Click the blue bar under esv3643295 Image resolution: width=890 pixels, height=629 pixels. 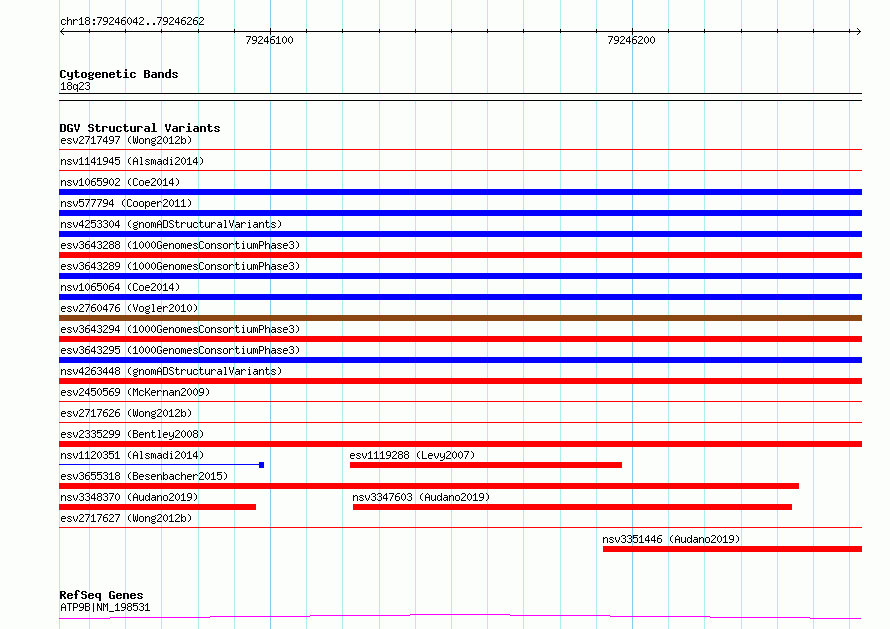tap(460, 360)
